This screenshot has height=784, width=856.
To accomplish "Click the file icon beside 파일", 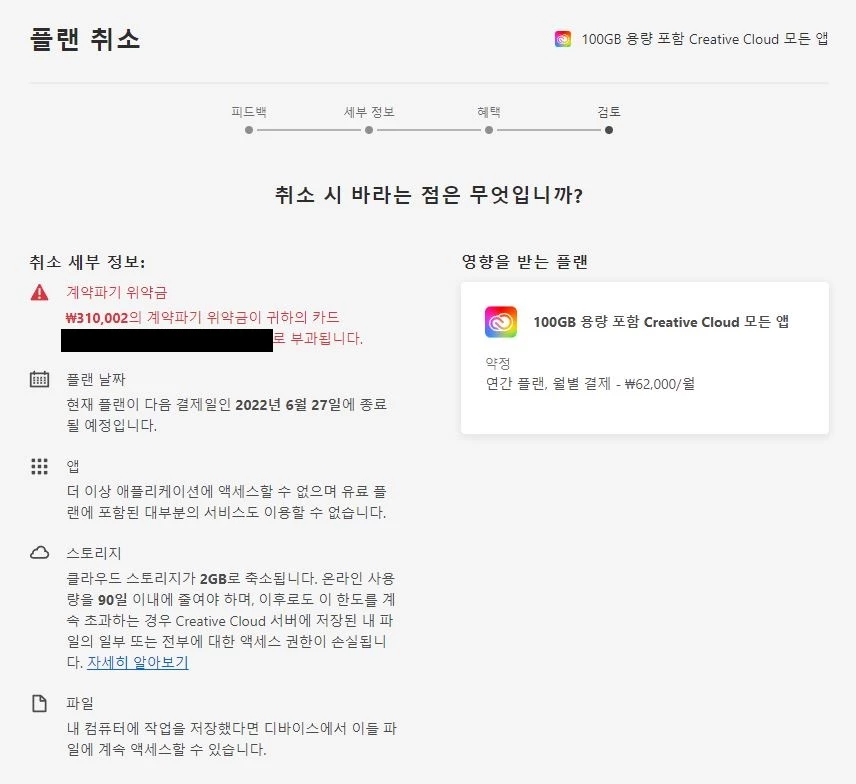I will (39, 703).
